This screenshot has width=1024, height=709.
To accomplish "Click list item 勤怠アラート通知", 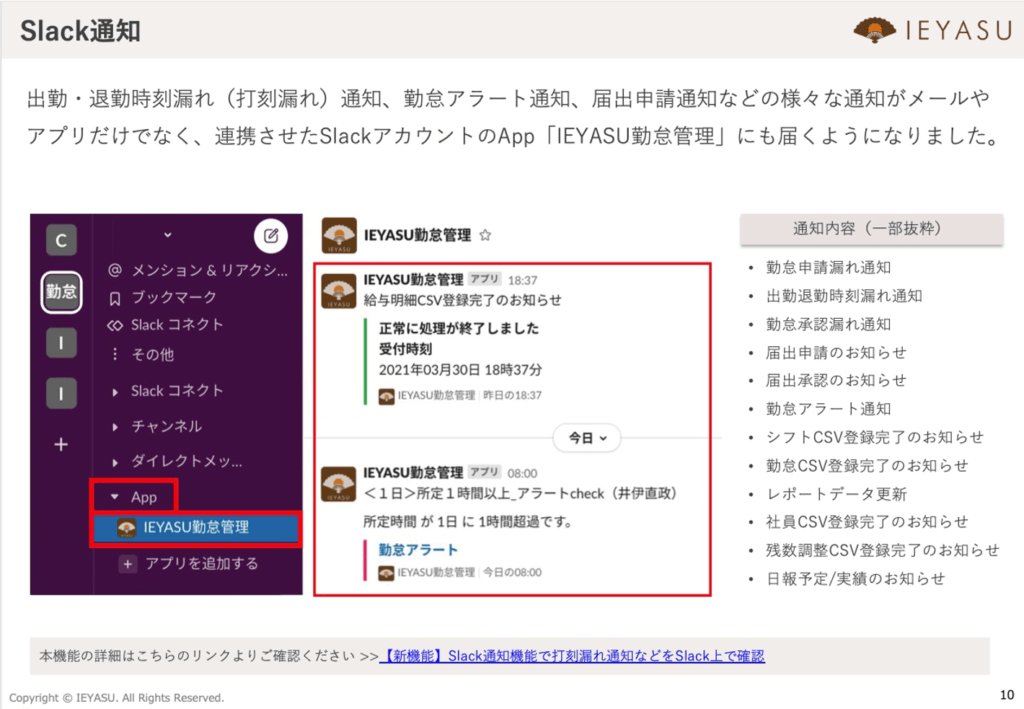I will point(828,409).
